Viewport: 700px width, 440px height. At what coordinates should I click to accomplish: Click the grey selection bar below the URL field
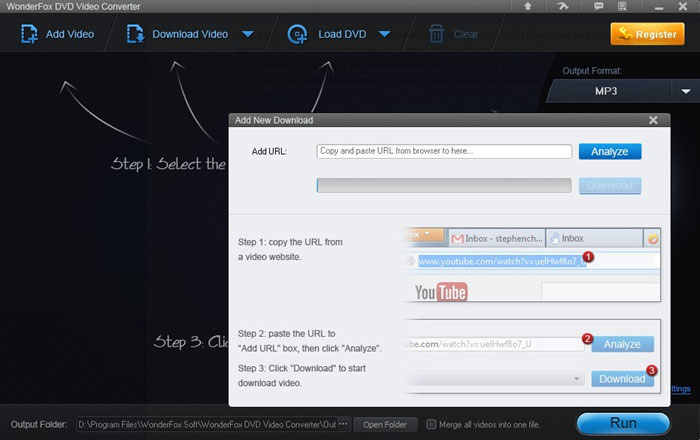tap(444, 186)
